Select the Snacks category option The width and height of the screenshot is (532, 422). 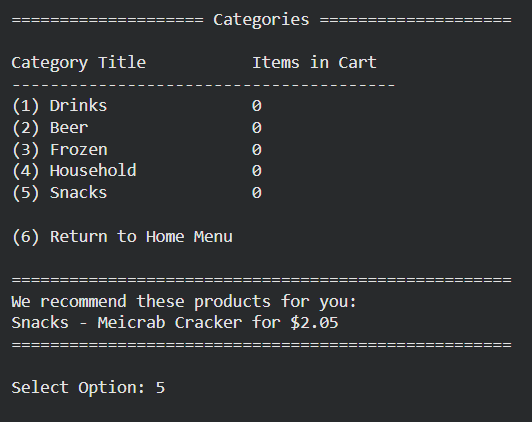[59, 193]
